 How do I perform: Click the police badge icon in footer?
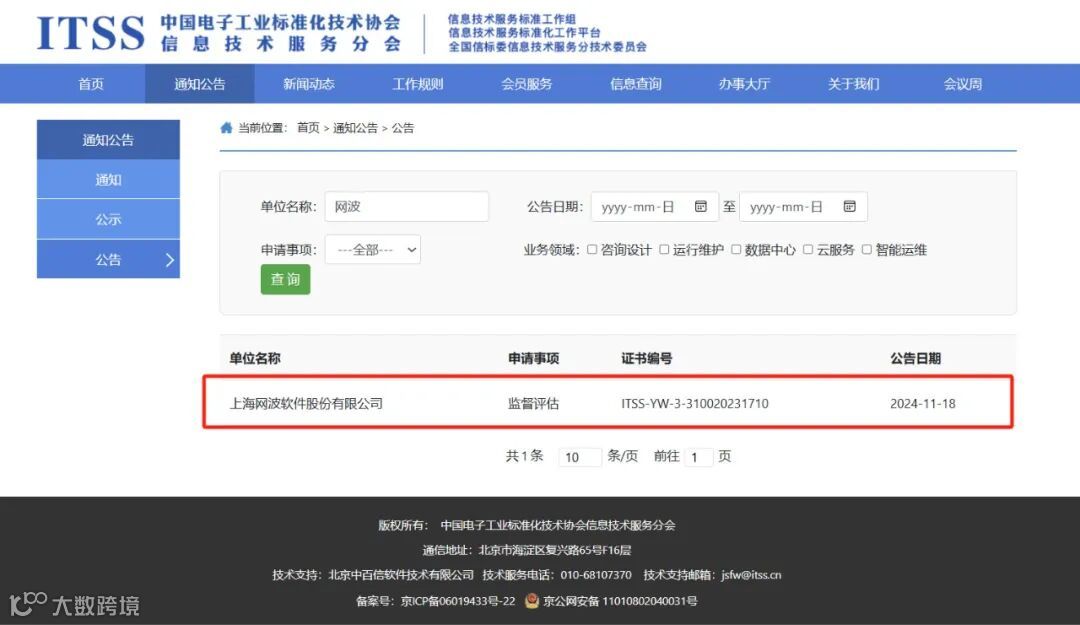click(x=531, y=600)
